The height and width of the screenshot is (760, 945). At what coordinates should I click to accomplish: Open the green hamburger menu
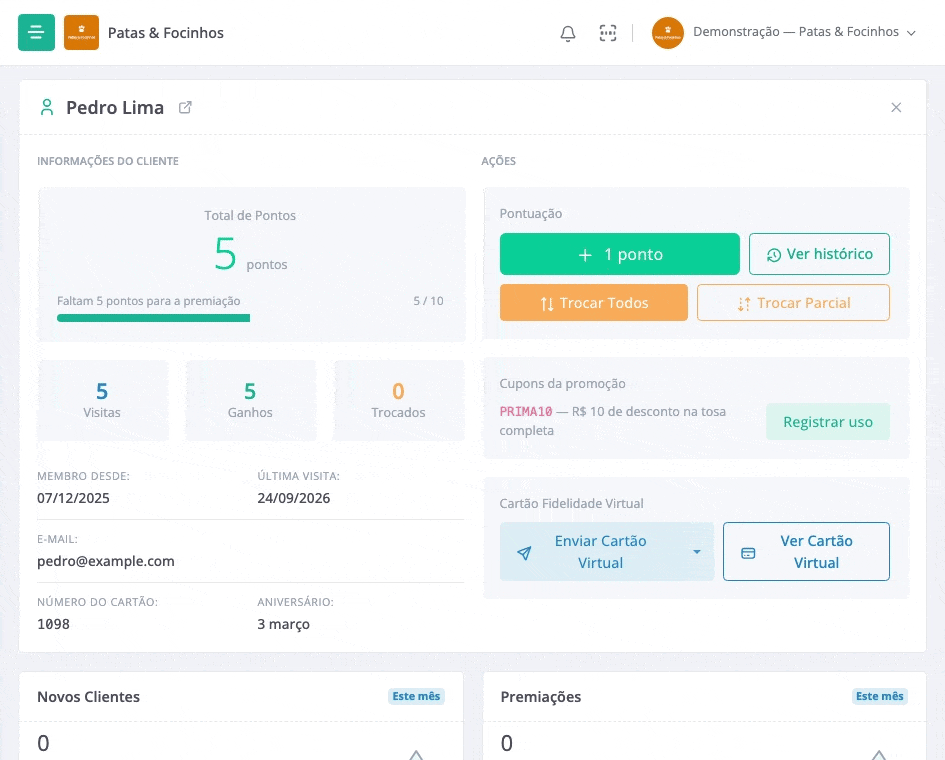tap(36, 33)
